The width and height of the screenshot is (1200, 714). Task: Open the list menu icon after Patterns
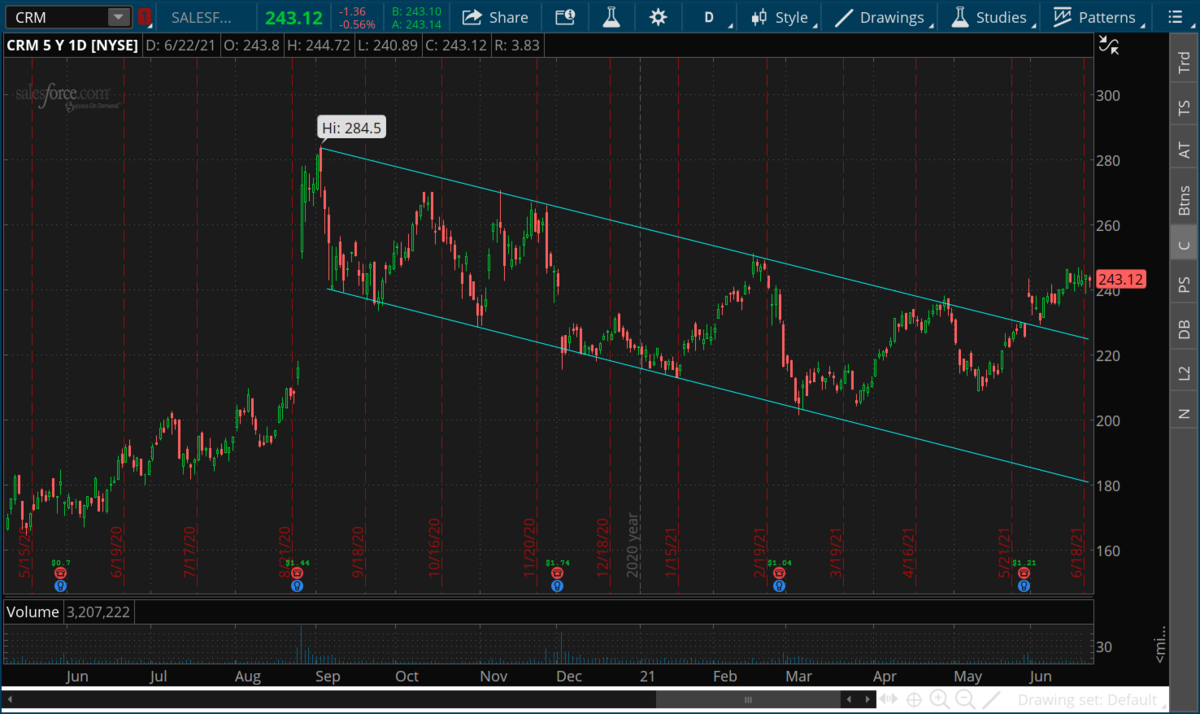1173,17
